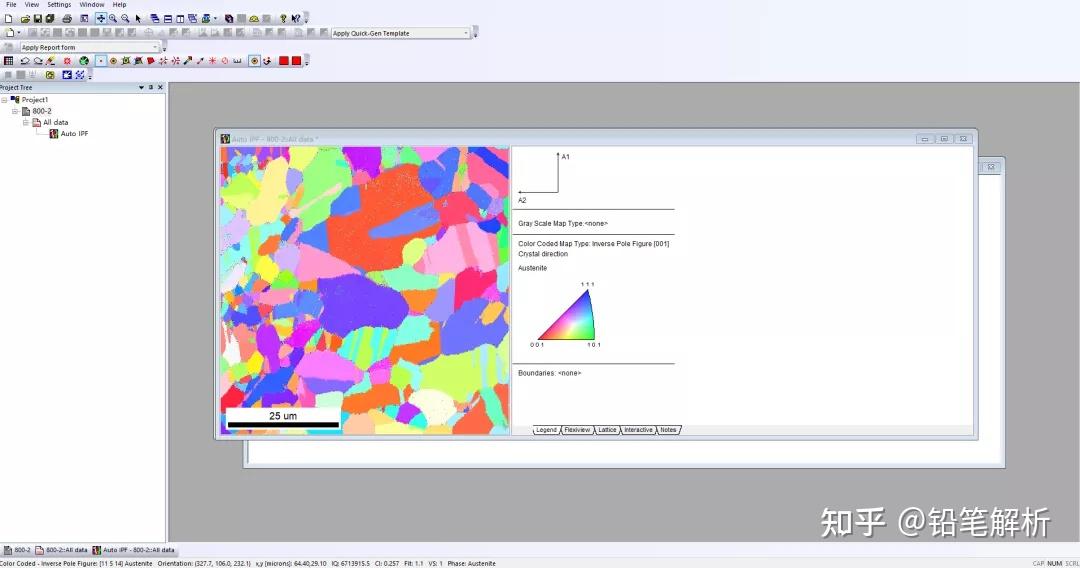This screenshot has height=568, width=1080.
Task: Click the first red square icon
Action: [x=283, y=61]
